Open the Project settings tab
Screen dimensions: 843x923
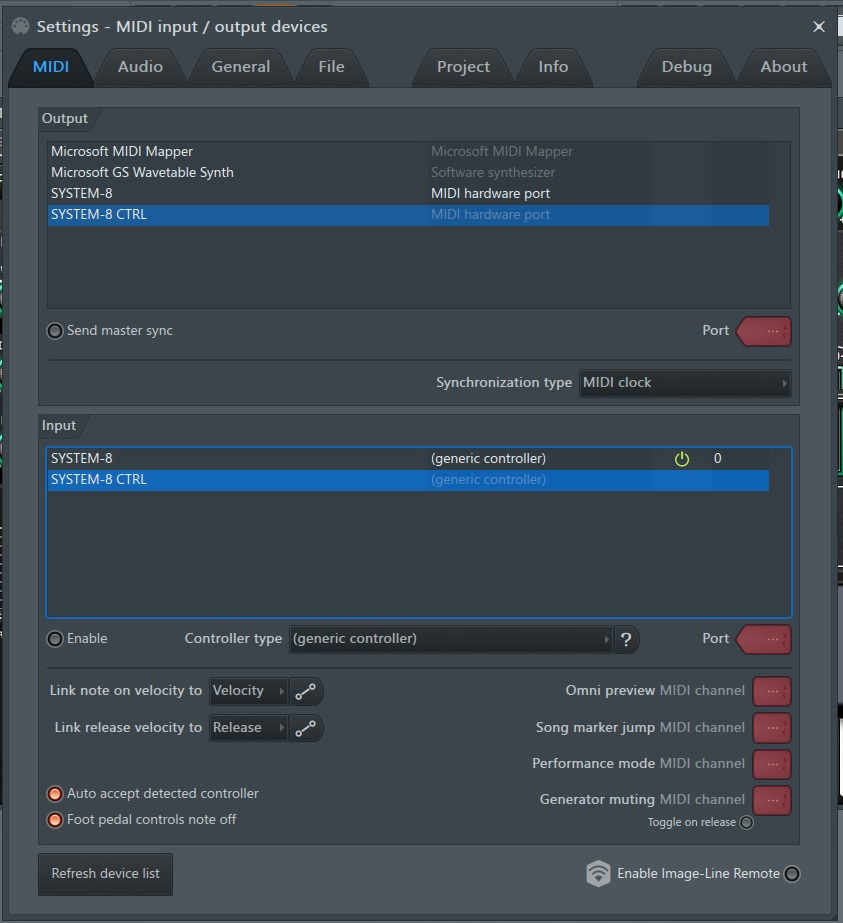pyautogui.click(x=463, y=67)
